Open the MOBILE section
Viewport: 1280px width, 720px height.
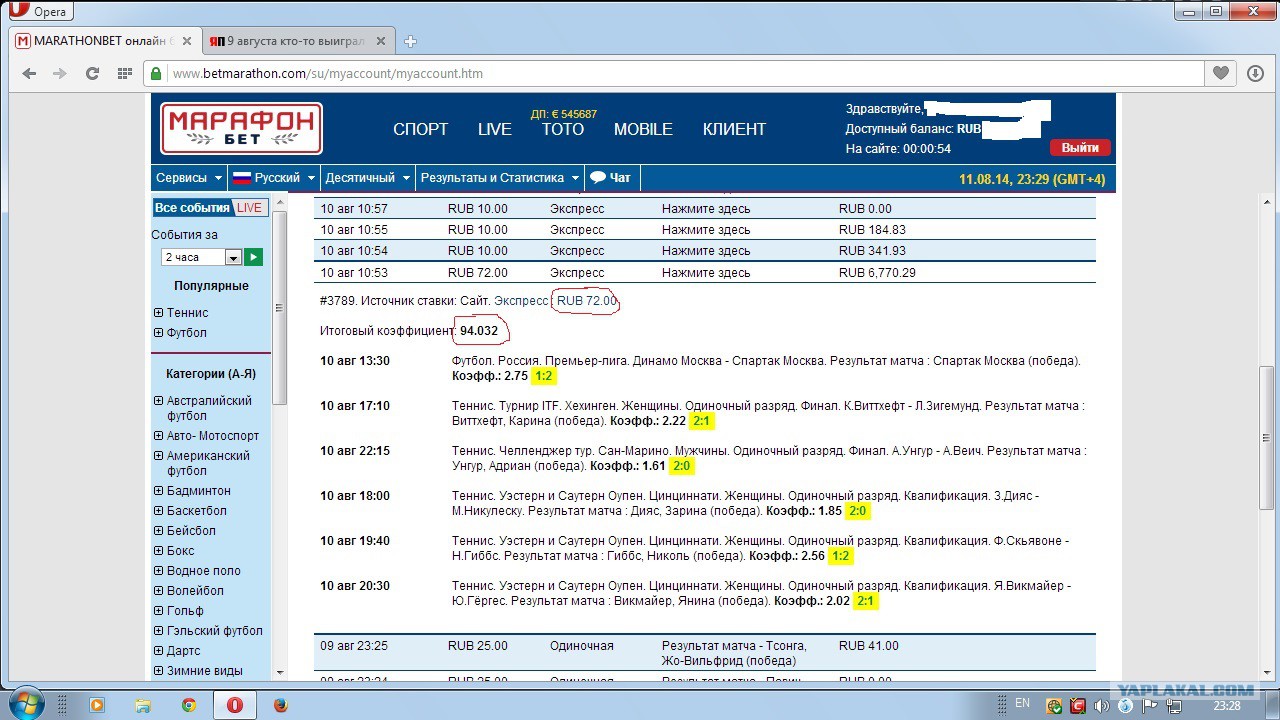[x=643, y=129]
